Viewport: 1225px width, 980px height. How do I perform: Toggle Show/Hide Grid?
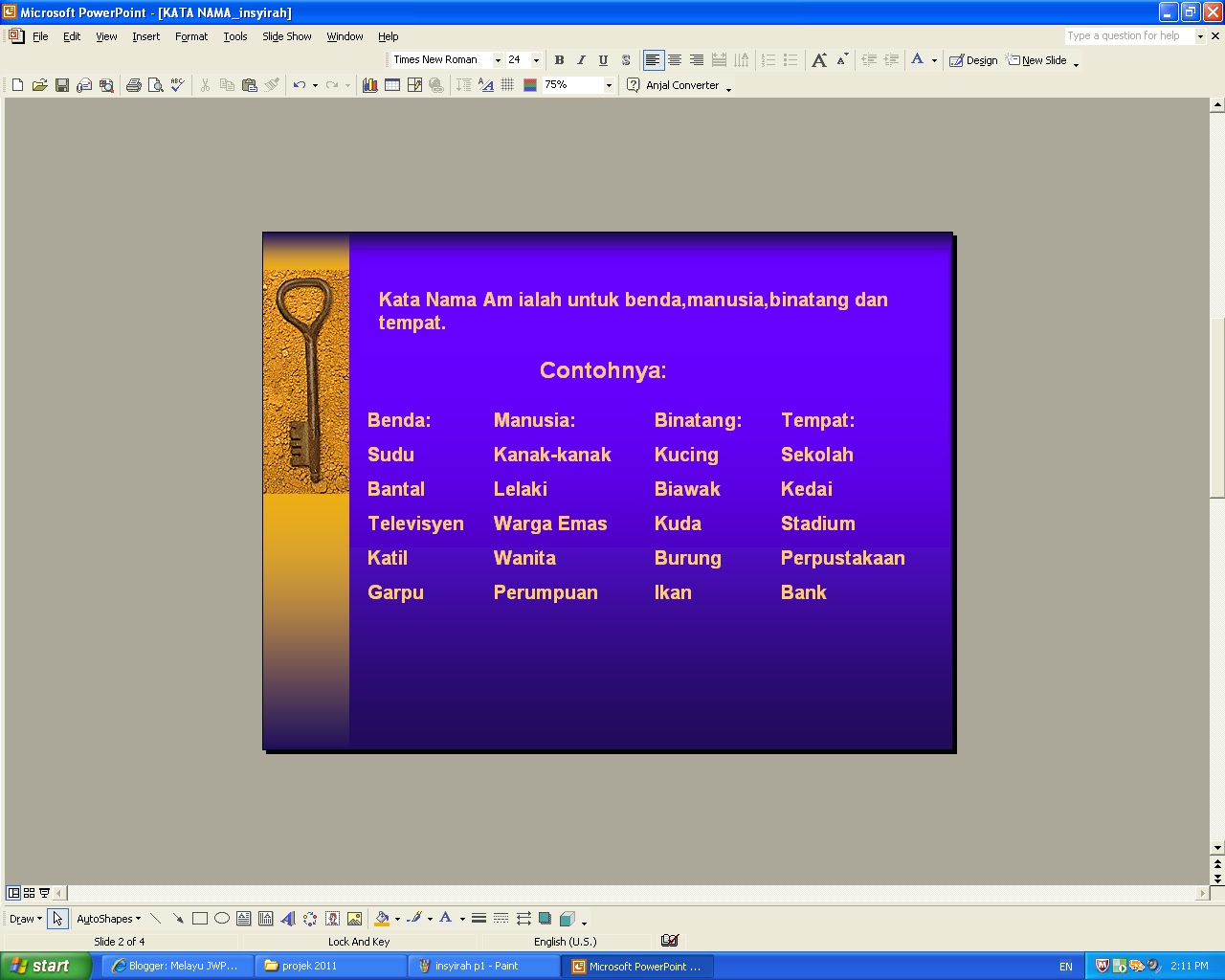[x=507, y=85]
